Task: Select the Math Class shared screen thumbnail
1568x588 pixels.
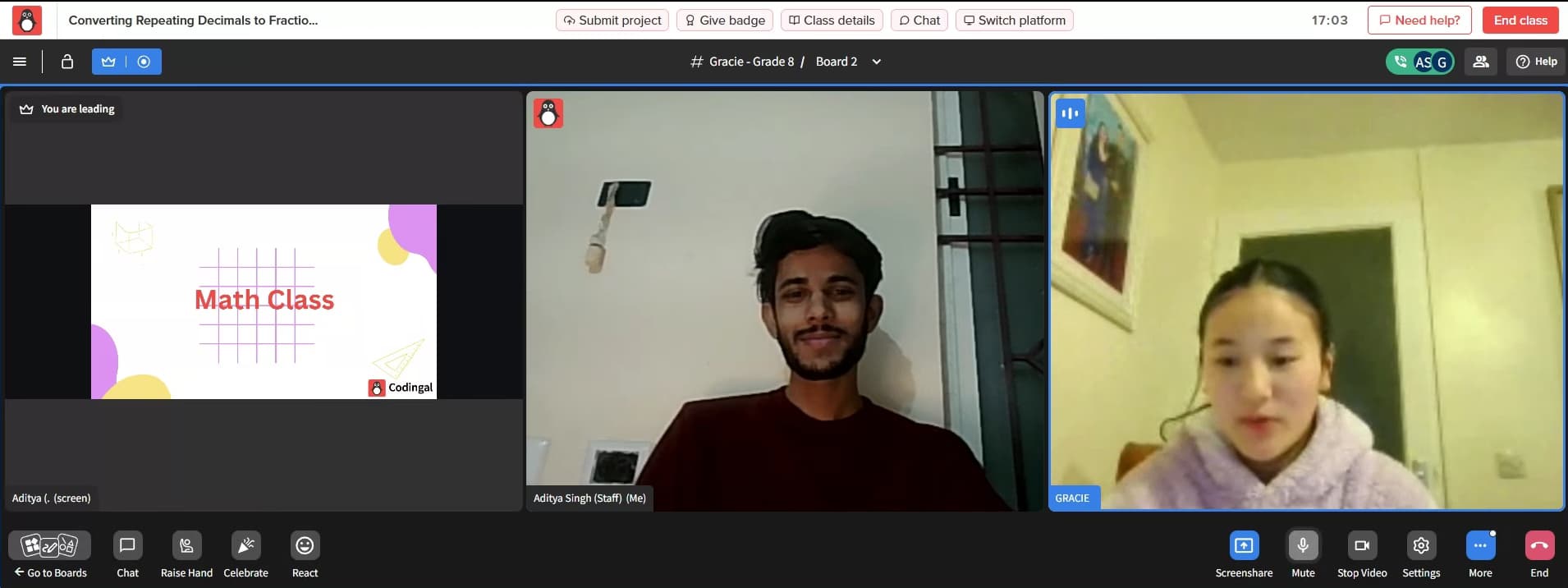Action: point(264,301)
